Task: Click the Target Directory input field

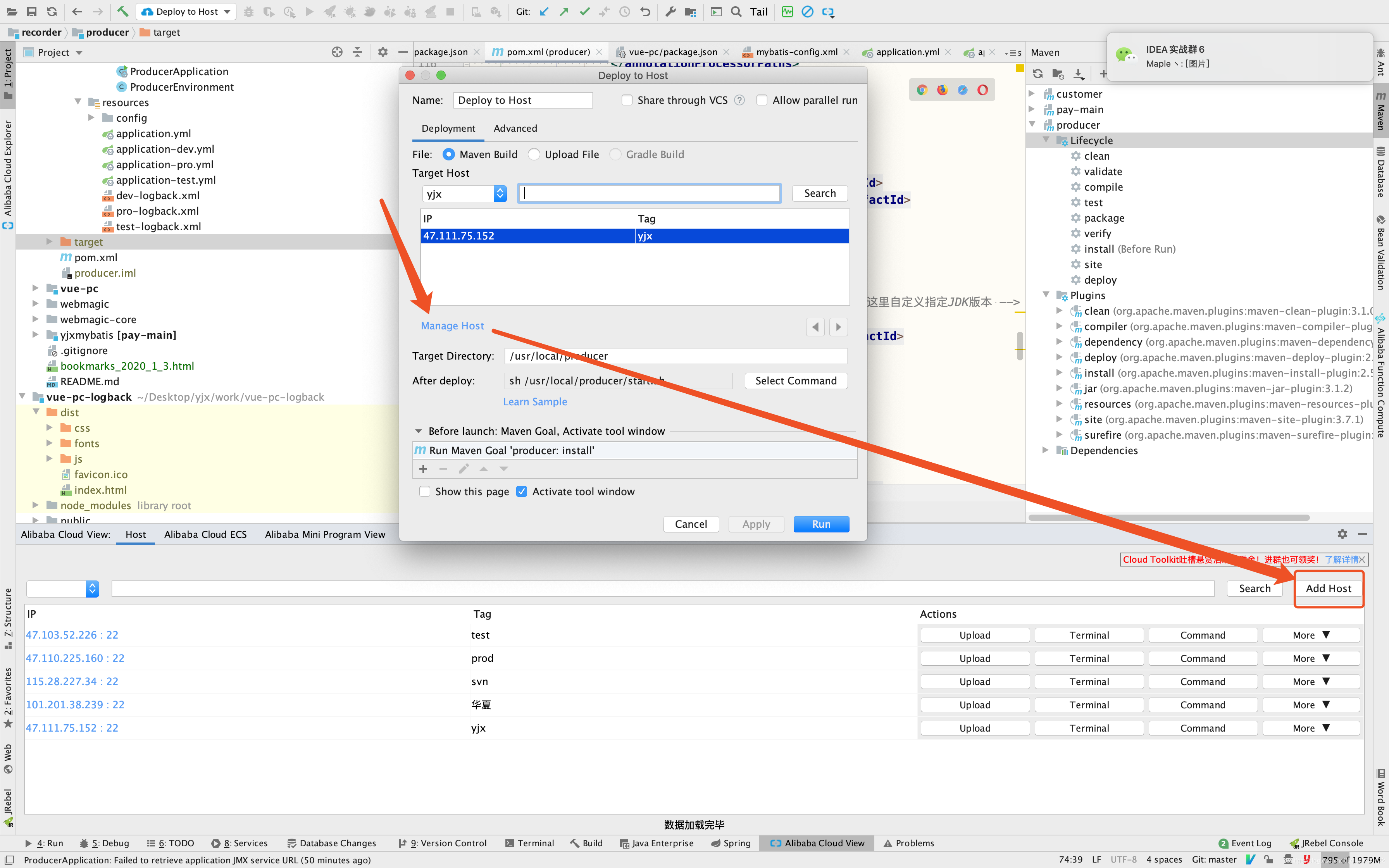Action: 676,356
